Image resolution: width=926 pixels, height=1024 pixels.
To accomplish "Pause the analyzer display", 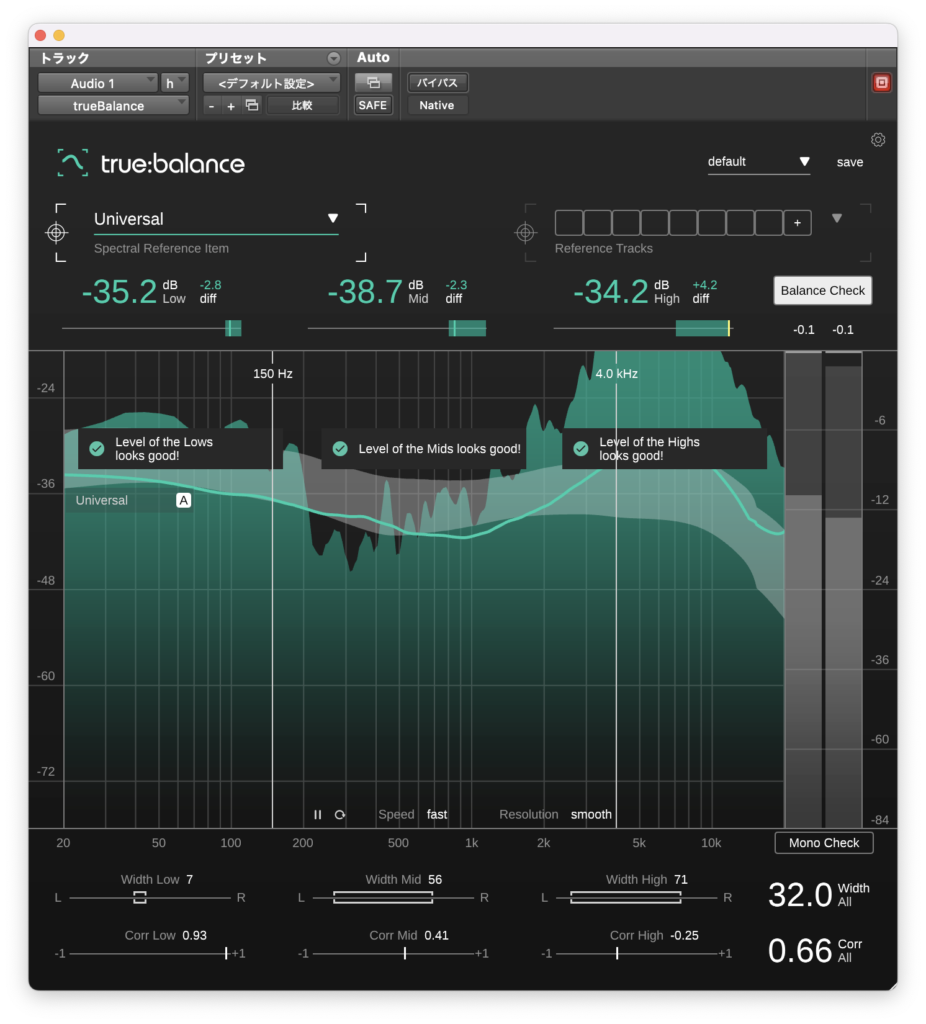I will click(x=317, y=814).
